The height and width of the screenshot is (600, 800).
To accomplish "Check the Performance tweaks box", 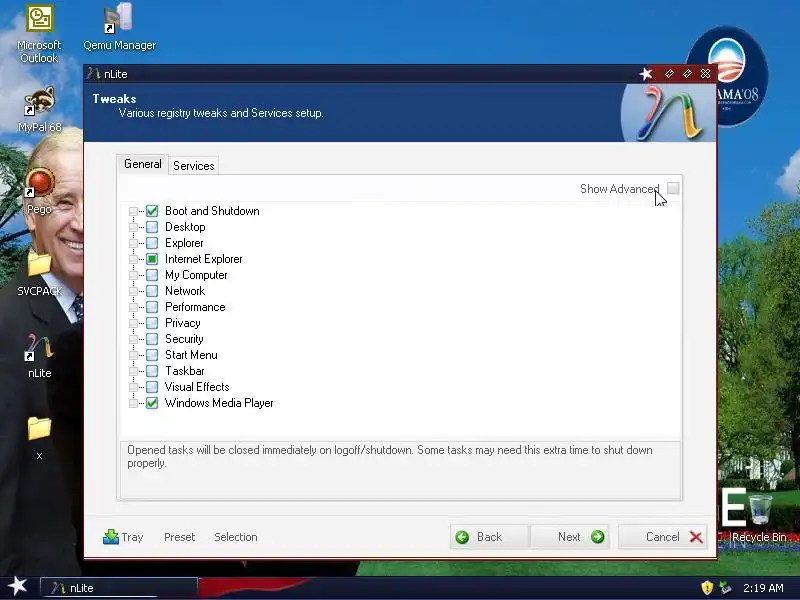I will click(x=152, y=307).
